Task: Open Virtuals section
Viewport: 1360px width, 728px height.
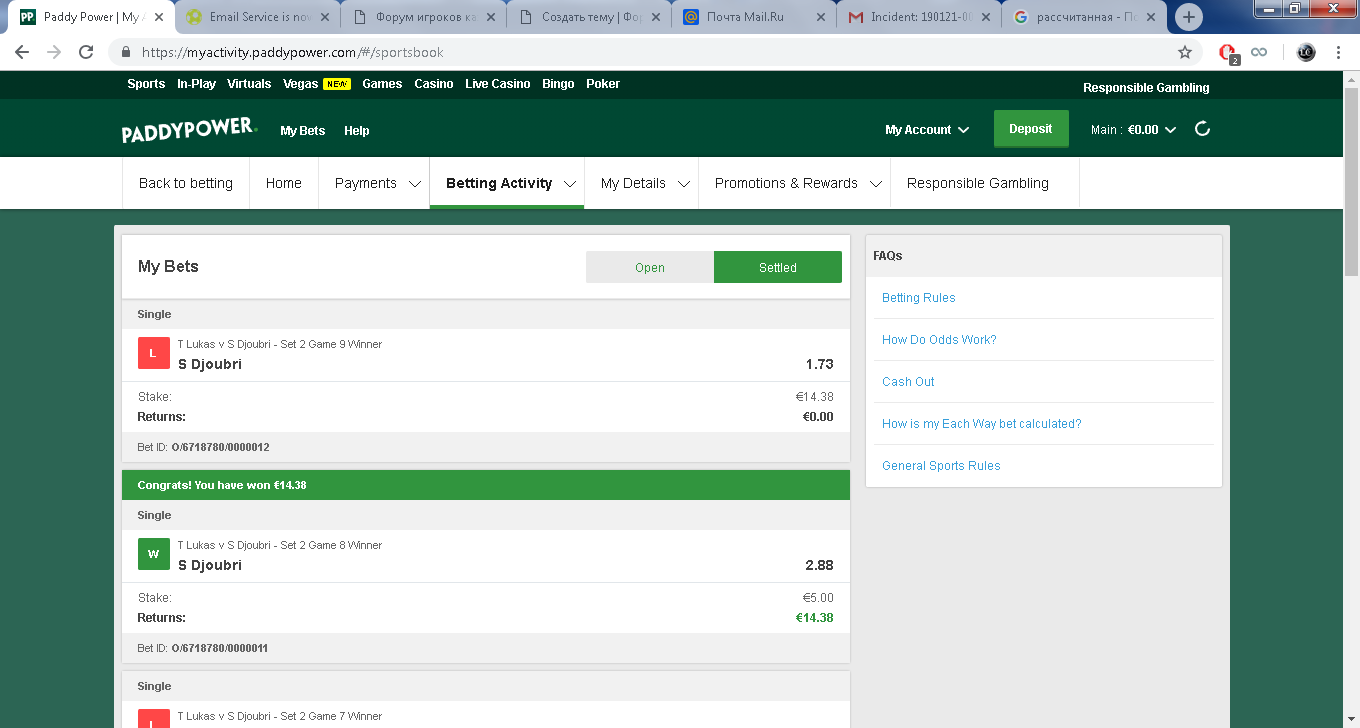Action: pos(249,84)
